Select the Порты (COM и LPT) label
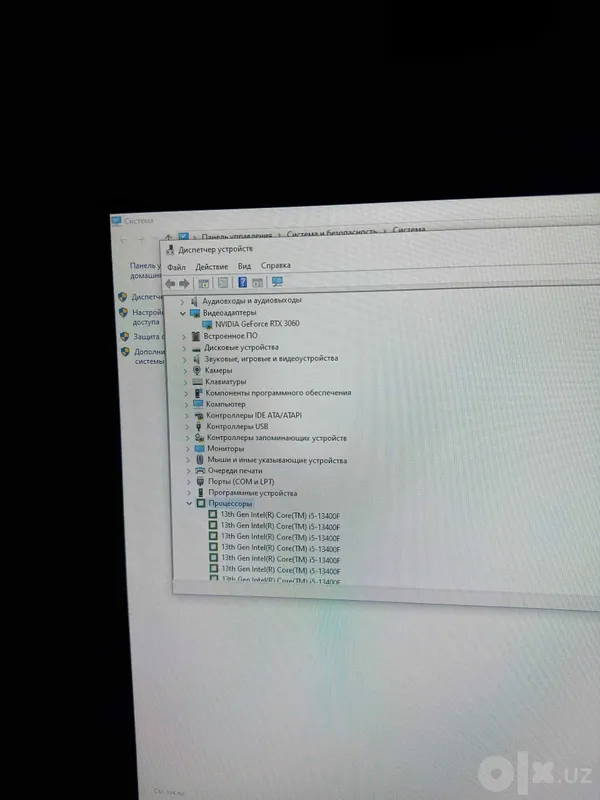Image resolution: width=600 pixels, height=800 pixels. click(x=241, y=482)
